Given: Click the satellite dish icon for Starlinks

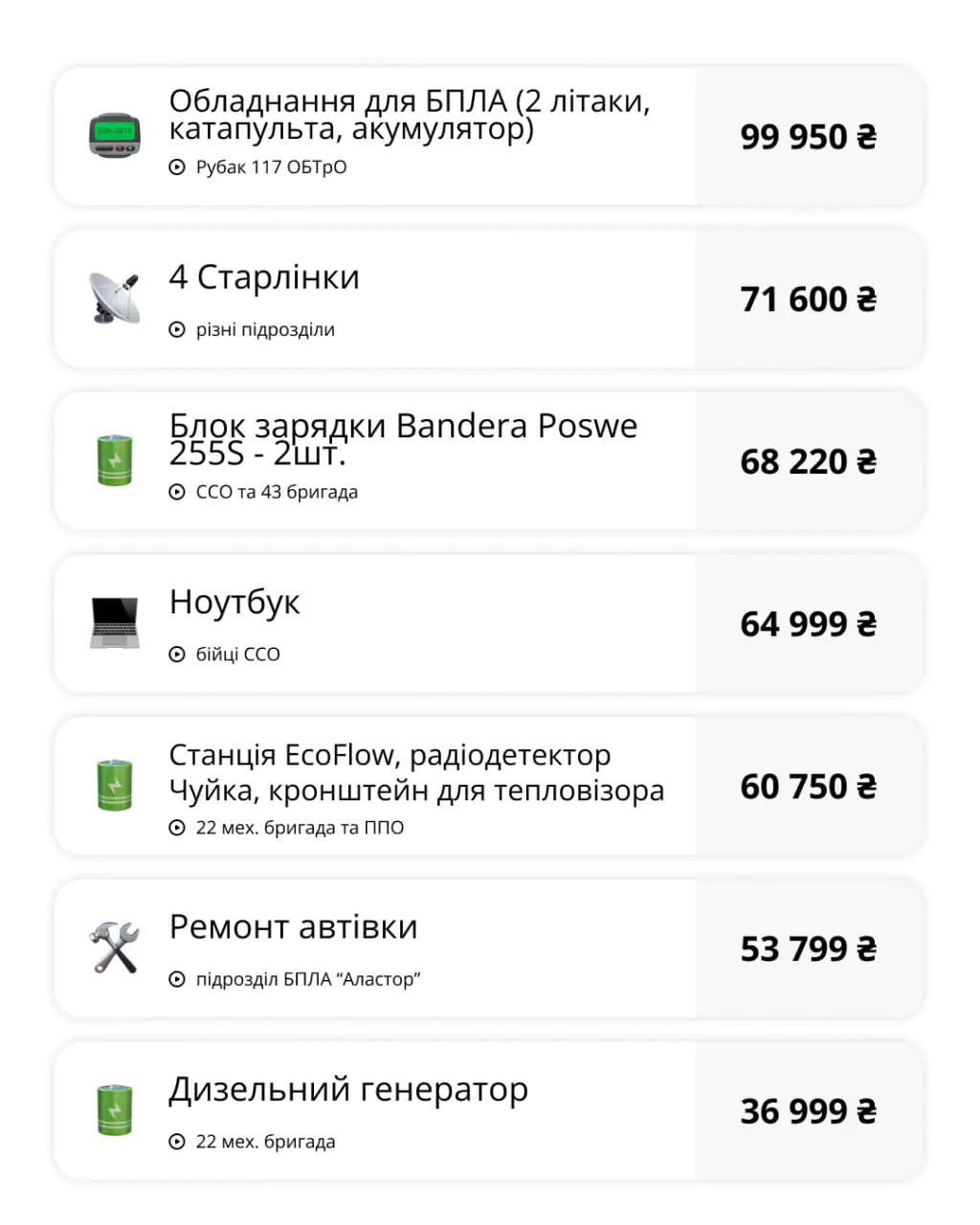Looking at the screenshot, I should click(115, 298).
